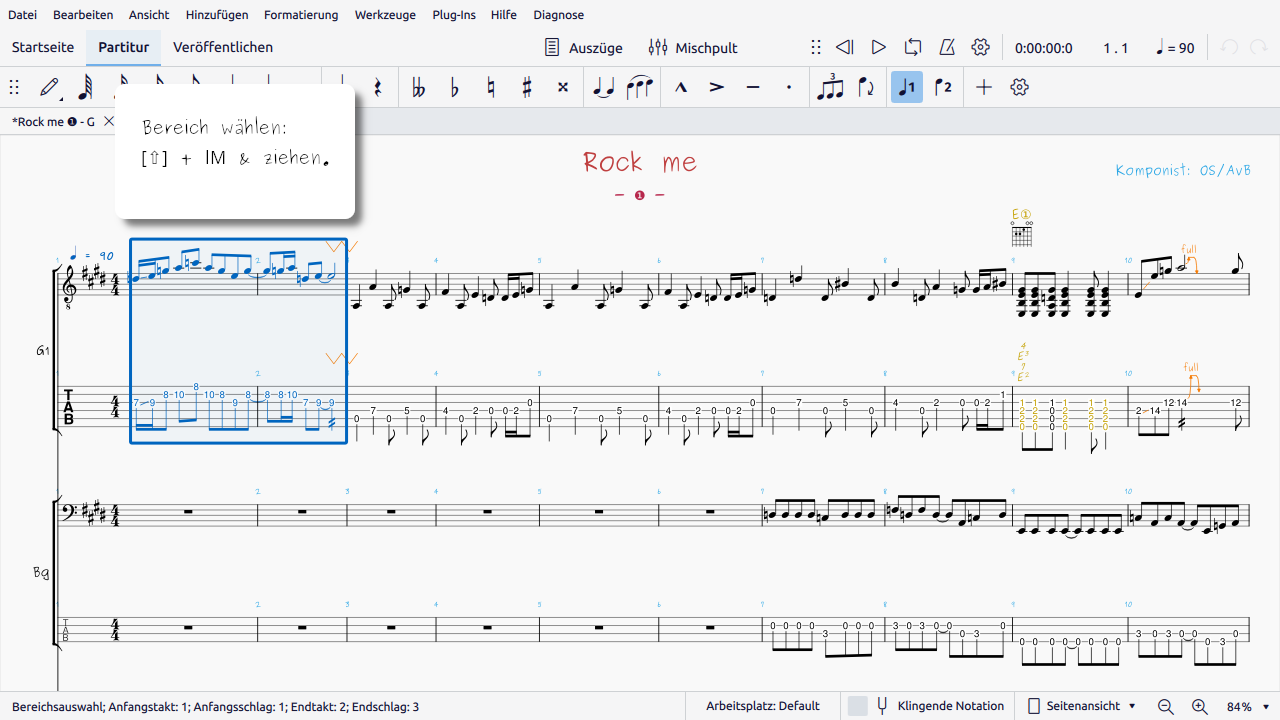Click the Arbeitsplatz: Default workspace selector

[x=763, y=706]
